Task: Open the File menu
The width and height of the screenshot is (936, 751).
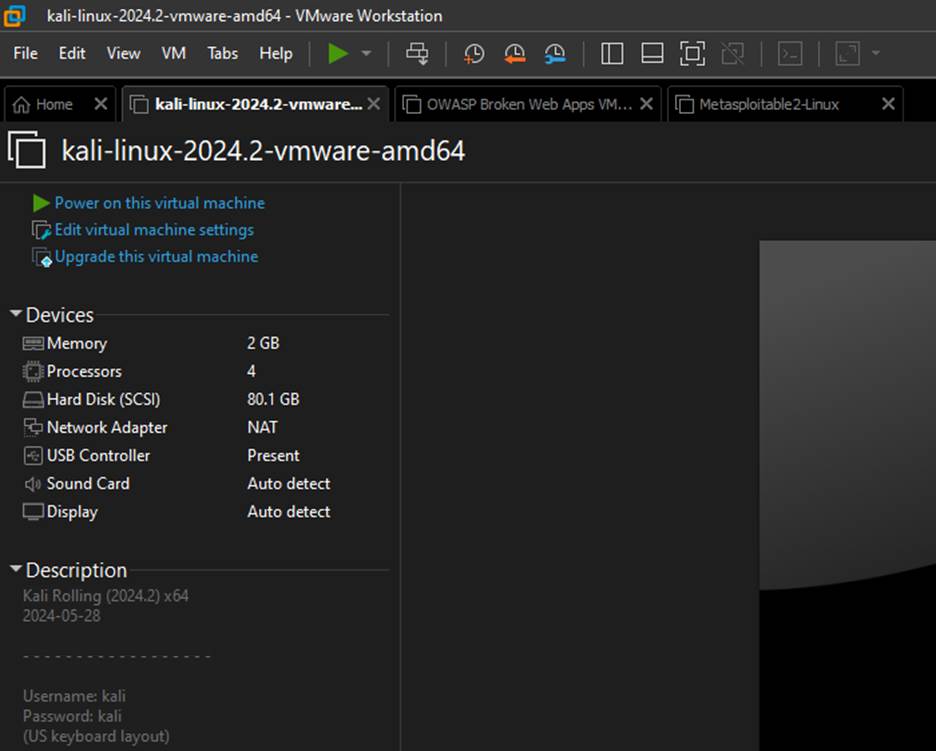Action: (x=25, y=53)
